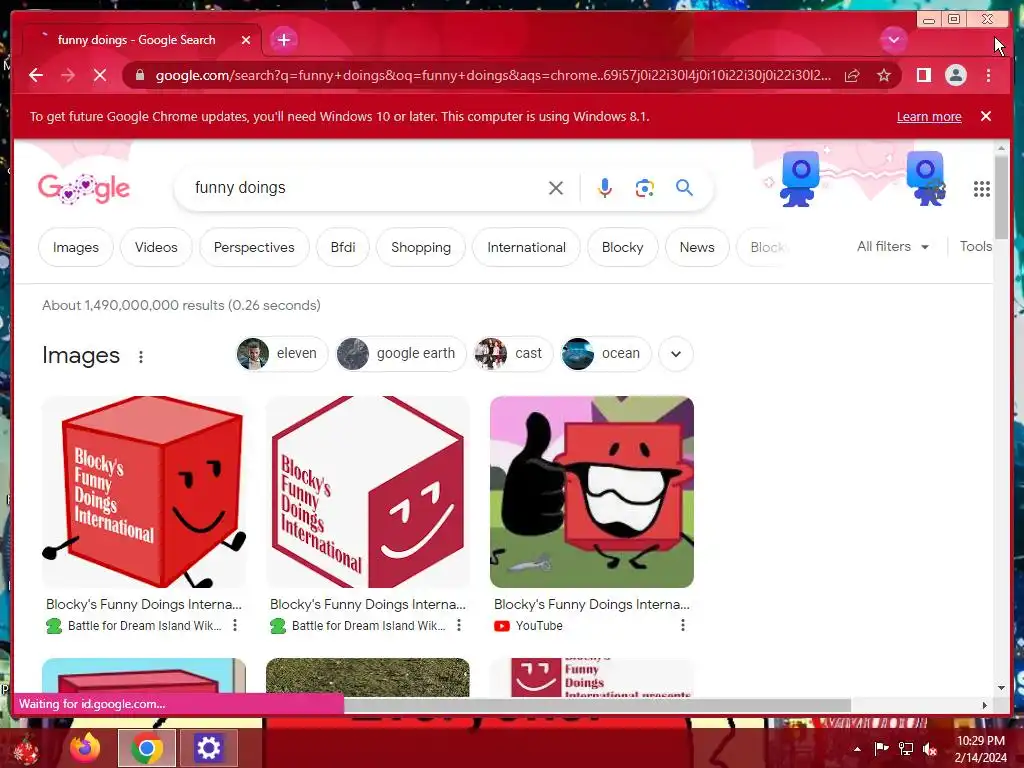Expand more image refinement chips

click(676, 354)
